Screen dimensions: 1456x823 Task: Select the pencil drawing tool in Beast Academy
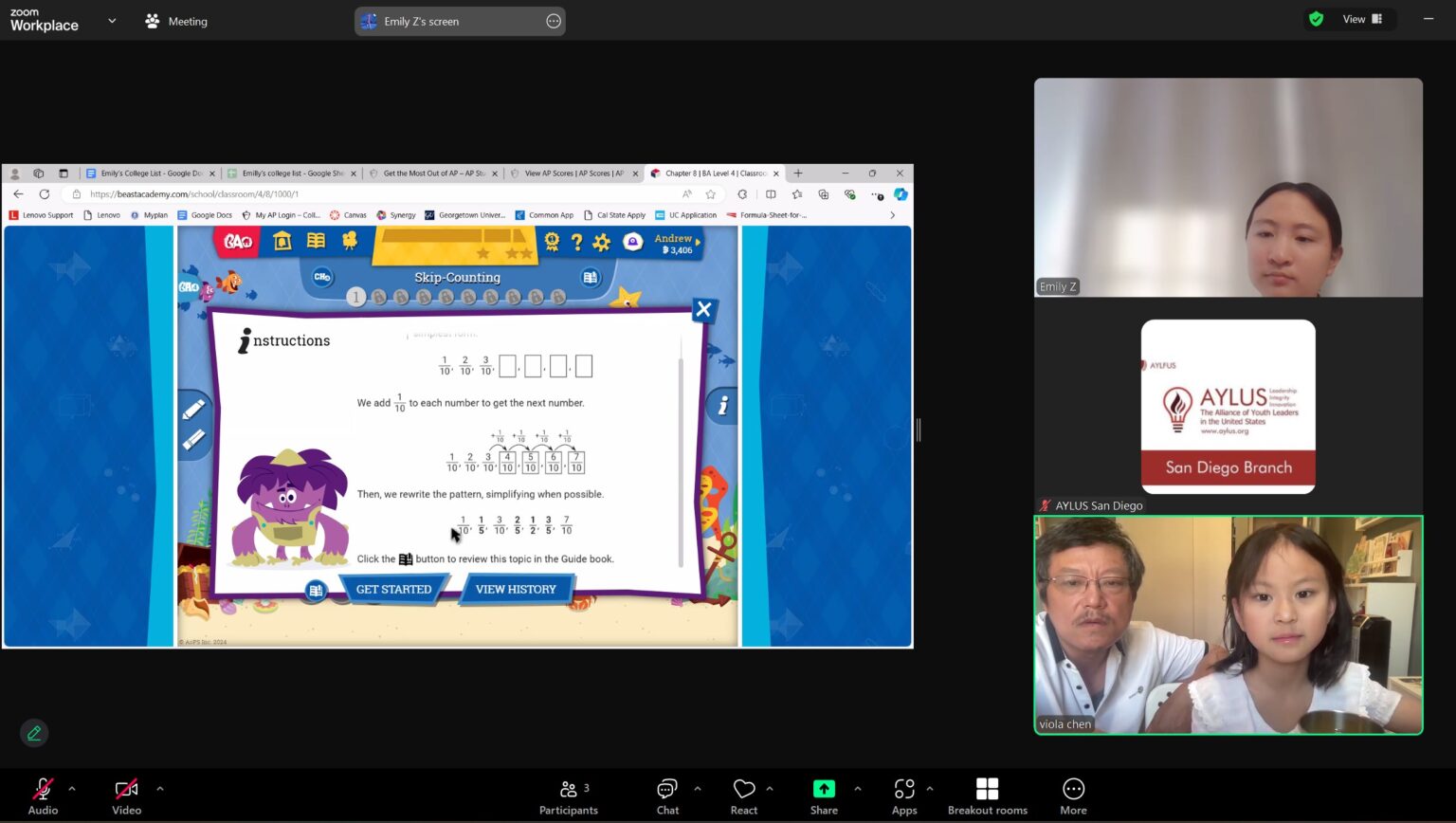(193, 410)
